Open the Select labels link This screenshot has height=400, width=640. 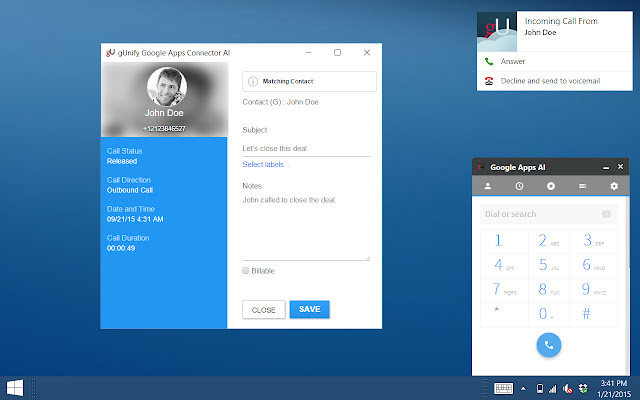click(x=266, y=164)
